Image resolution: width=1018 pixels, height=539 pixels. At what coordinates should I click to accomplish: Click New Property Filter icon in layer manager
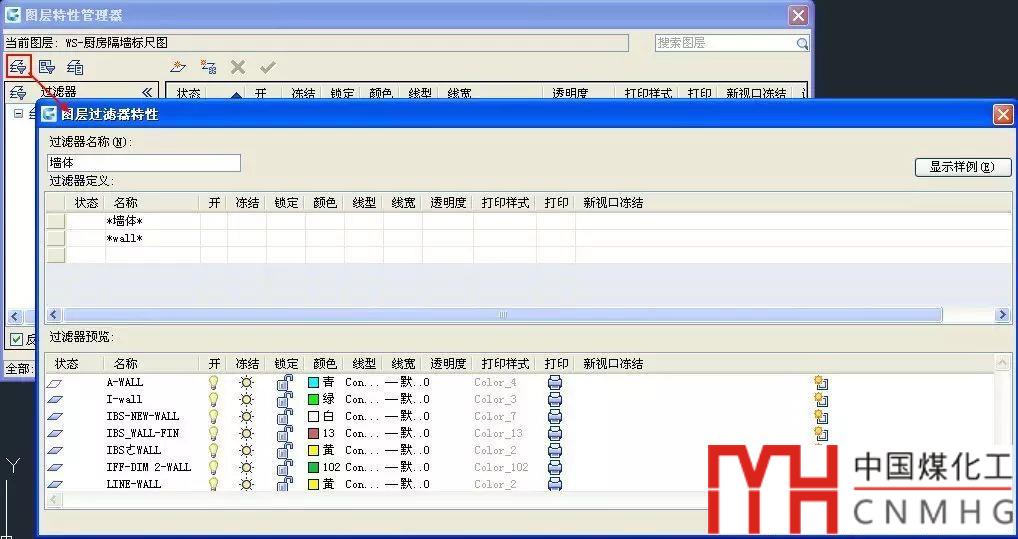(x=18, y=66)
